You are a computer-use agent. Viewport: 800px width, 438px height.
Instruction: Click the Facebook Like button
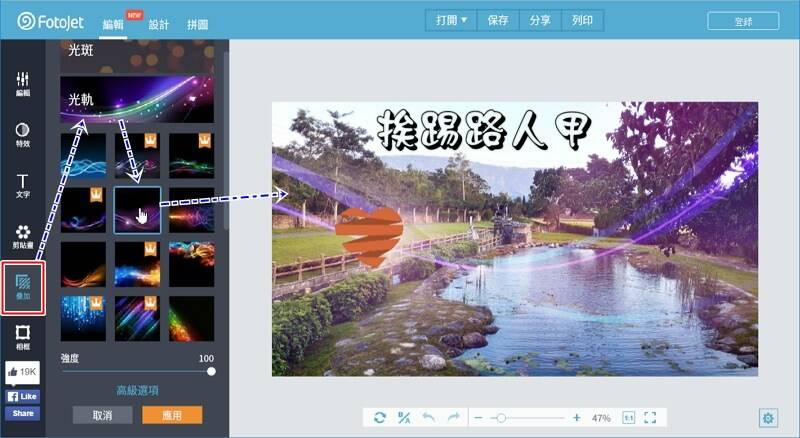[22, 396]
